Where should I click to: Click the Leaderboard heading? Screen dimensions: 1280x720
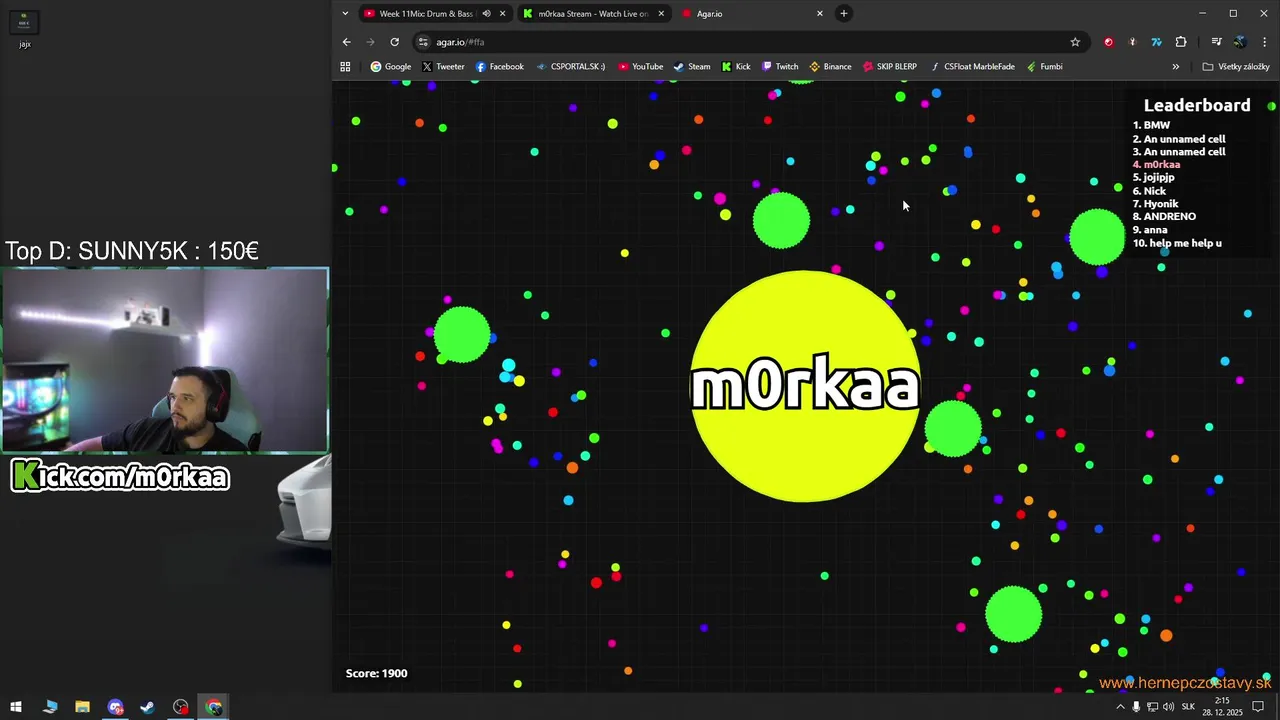(x=1197, y=105)
